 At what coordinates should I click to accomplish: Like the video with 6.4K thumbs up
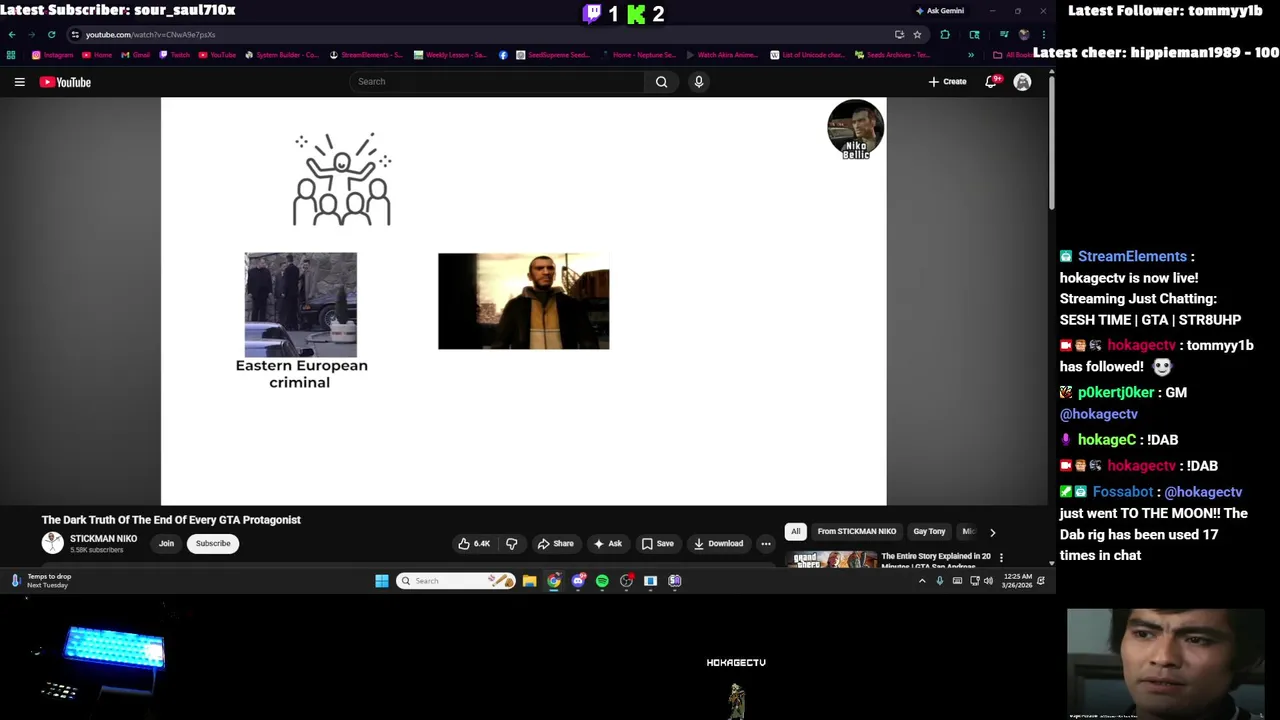coord(474,544)
